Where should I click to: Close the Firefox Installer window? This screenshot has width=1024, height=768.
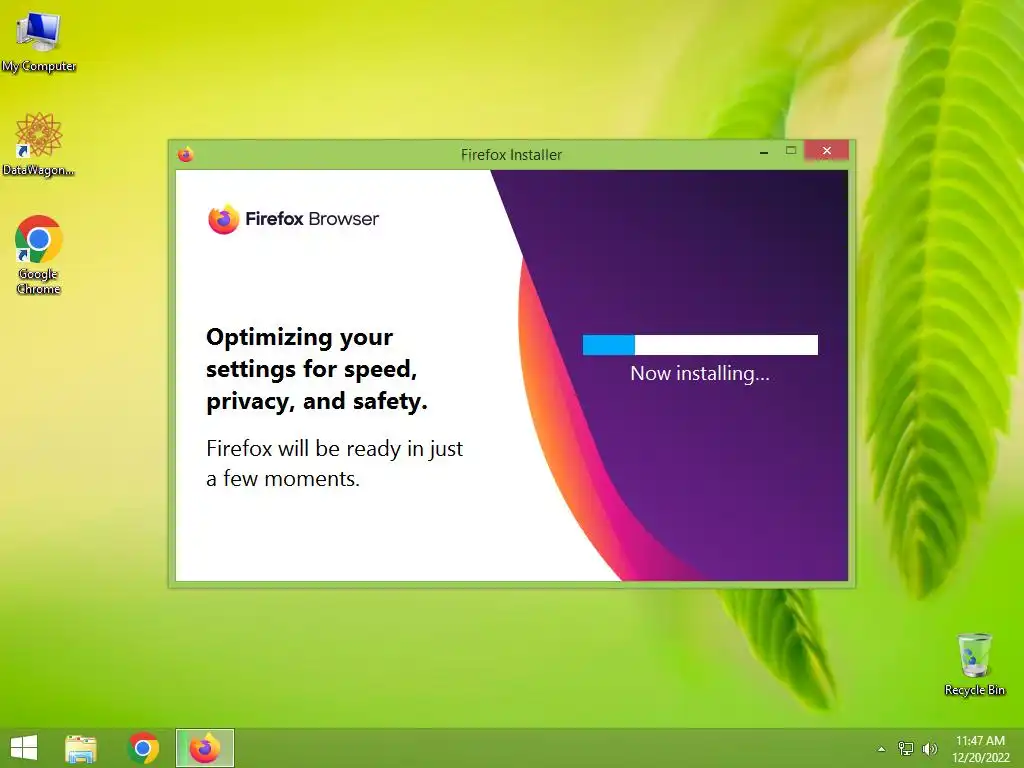(x=827, y=151)
